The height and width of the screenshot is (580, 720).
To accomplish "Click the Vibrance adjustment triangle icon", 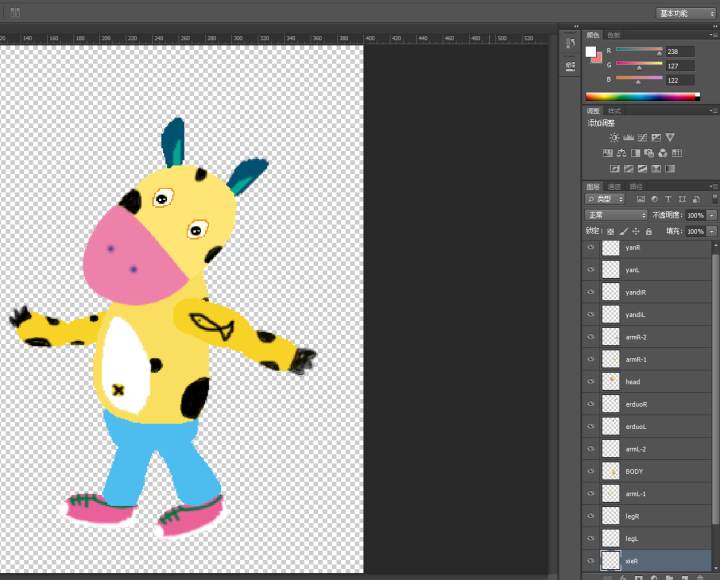I will [x=670, y=137].
